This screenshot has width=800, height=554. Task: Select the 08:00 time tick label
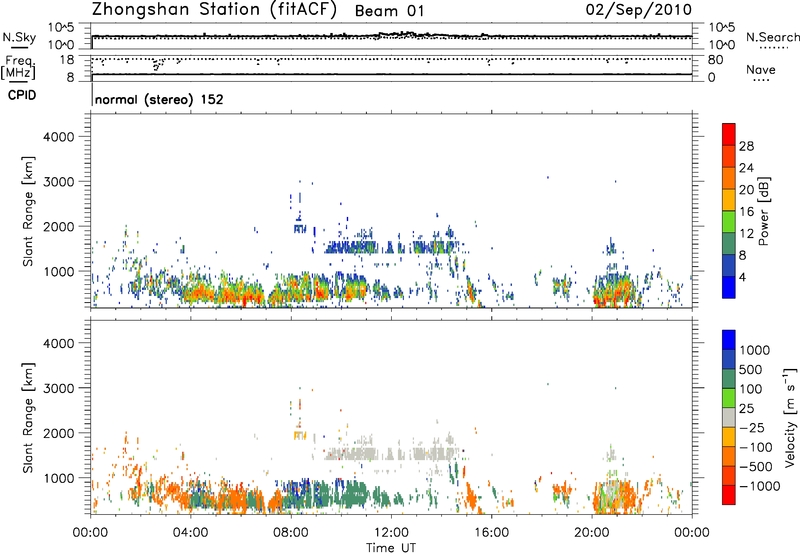pyautogui.click(x=291, y=533)
